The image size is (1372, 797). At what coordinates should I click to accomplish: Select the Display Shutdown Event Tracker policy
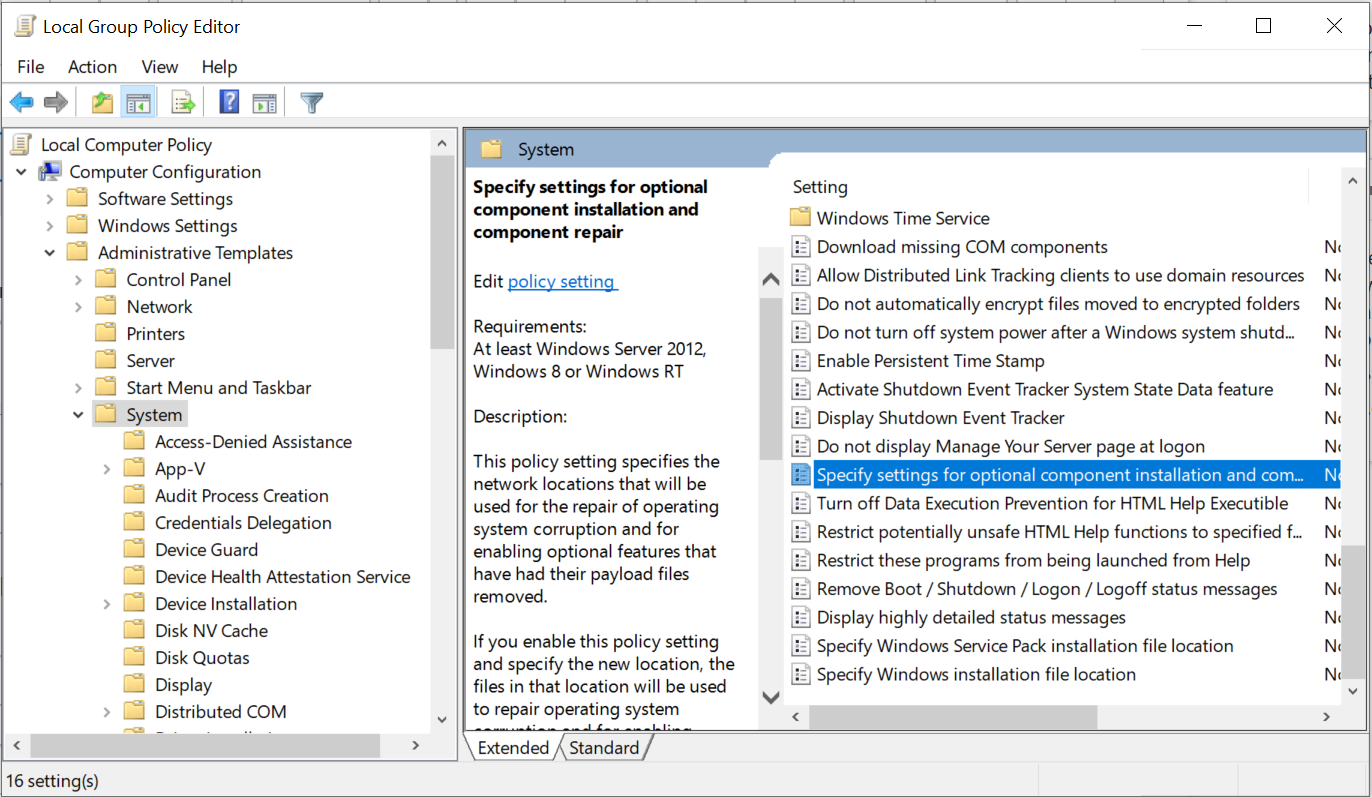coord(940,418)
